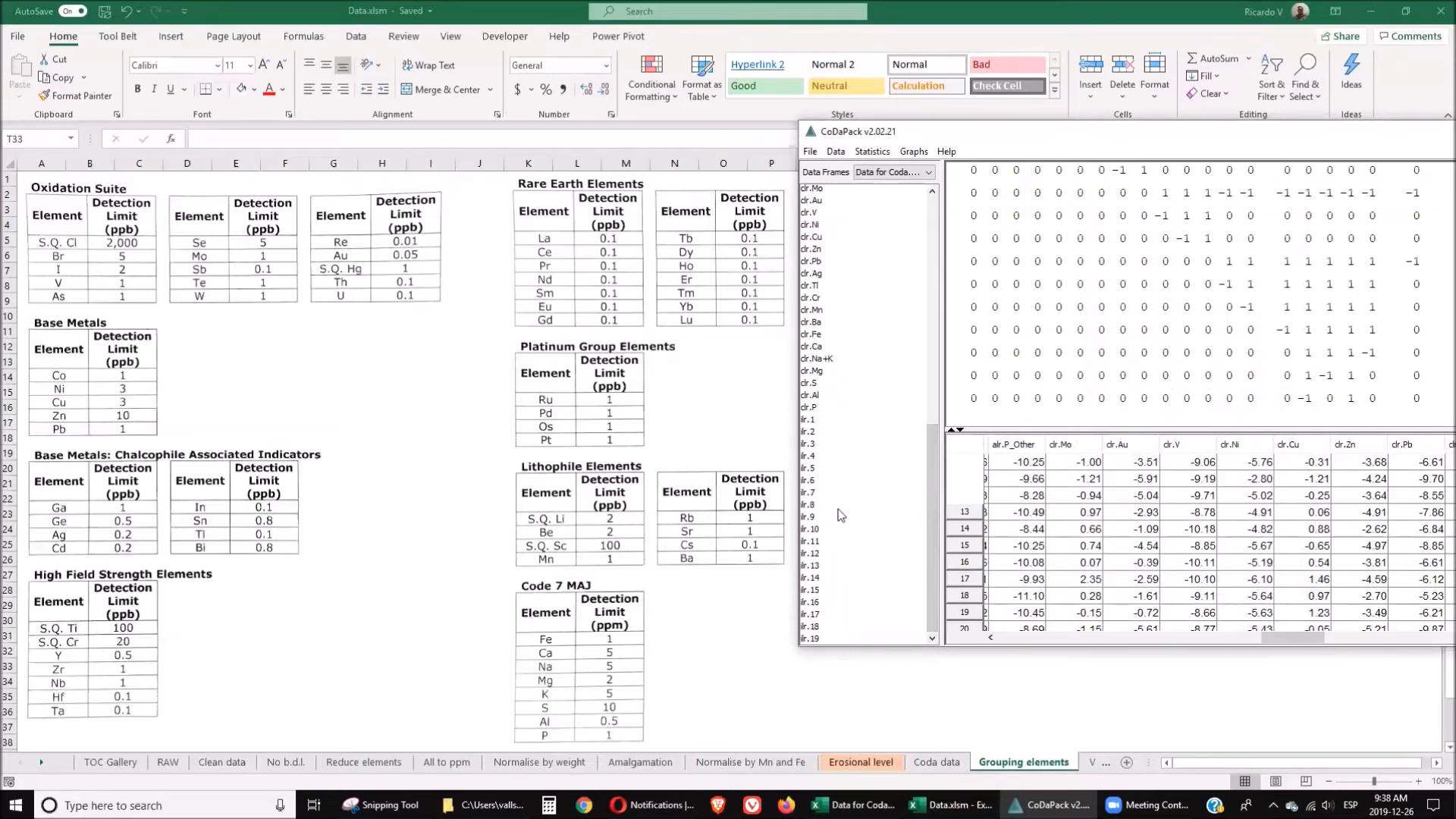
Task: Click the Delete cells icon
Action: [1122, 64]
